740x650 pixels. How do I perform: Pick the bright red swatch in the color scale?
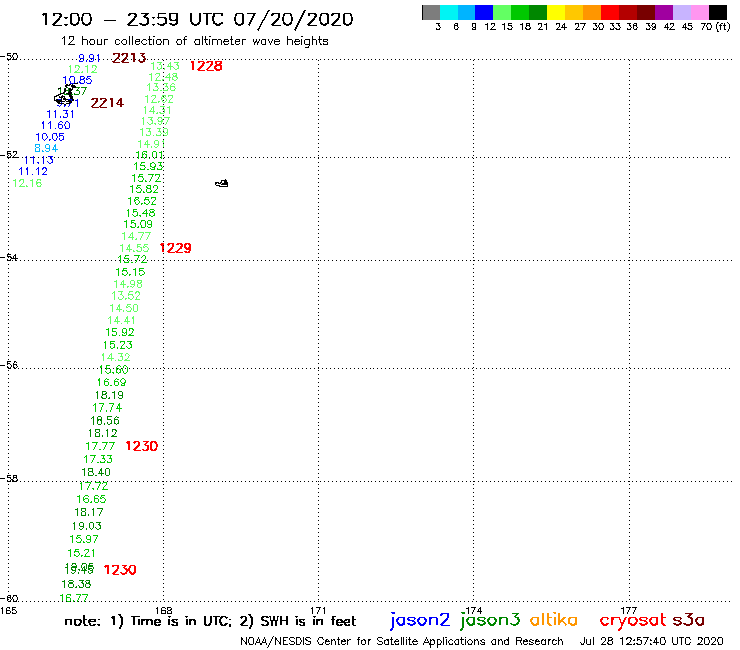click(610, 12)
